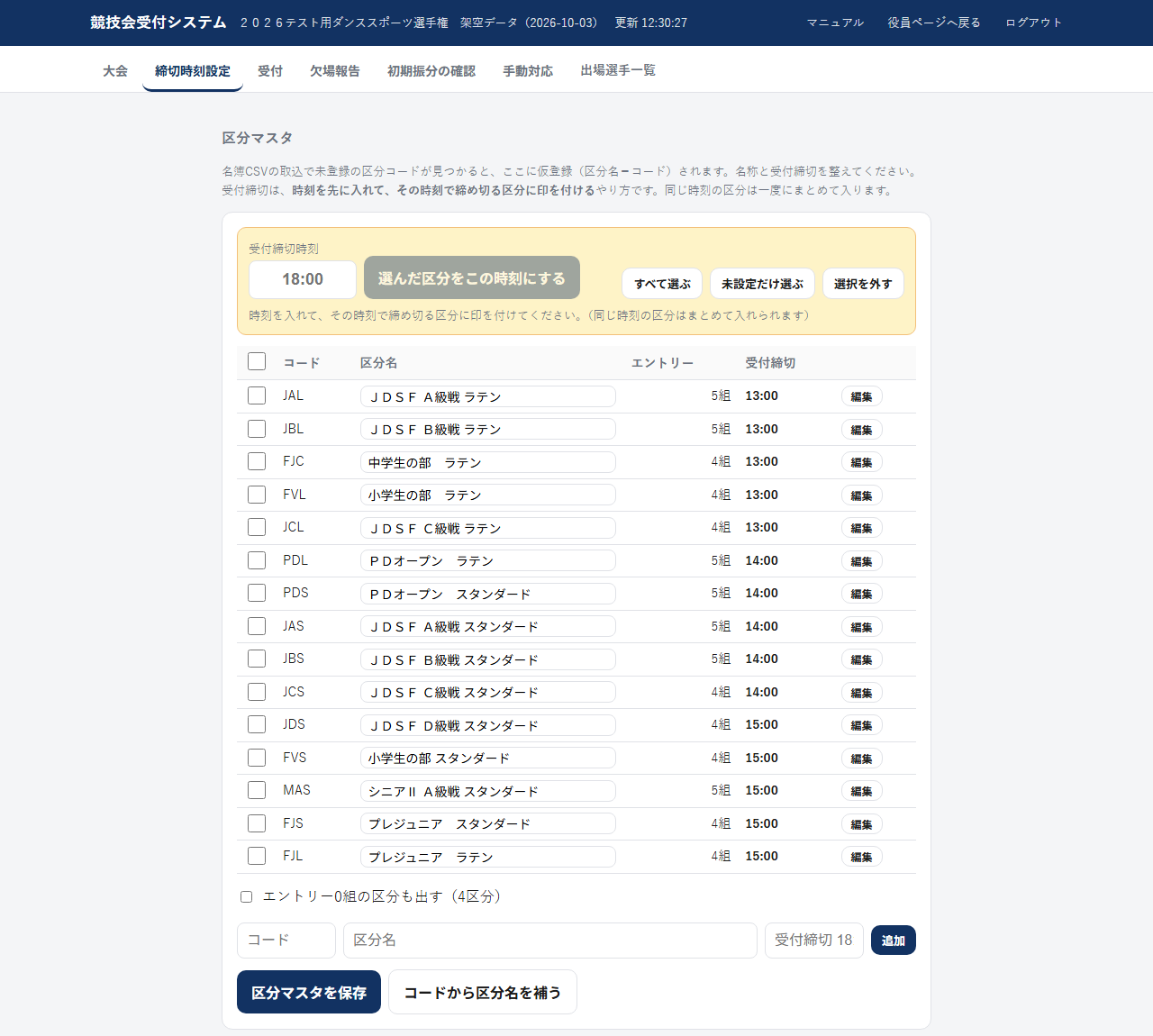Image resolution: width=1153 pixels, height=1036 pixels.
Task: Open the 欠場報告 tab
Action: point(335,71)
